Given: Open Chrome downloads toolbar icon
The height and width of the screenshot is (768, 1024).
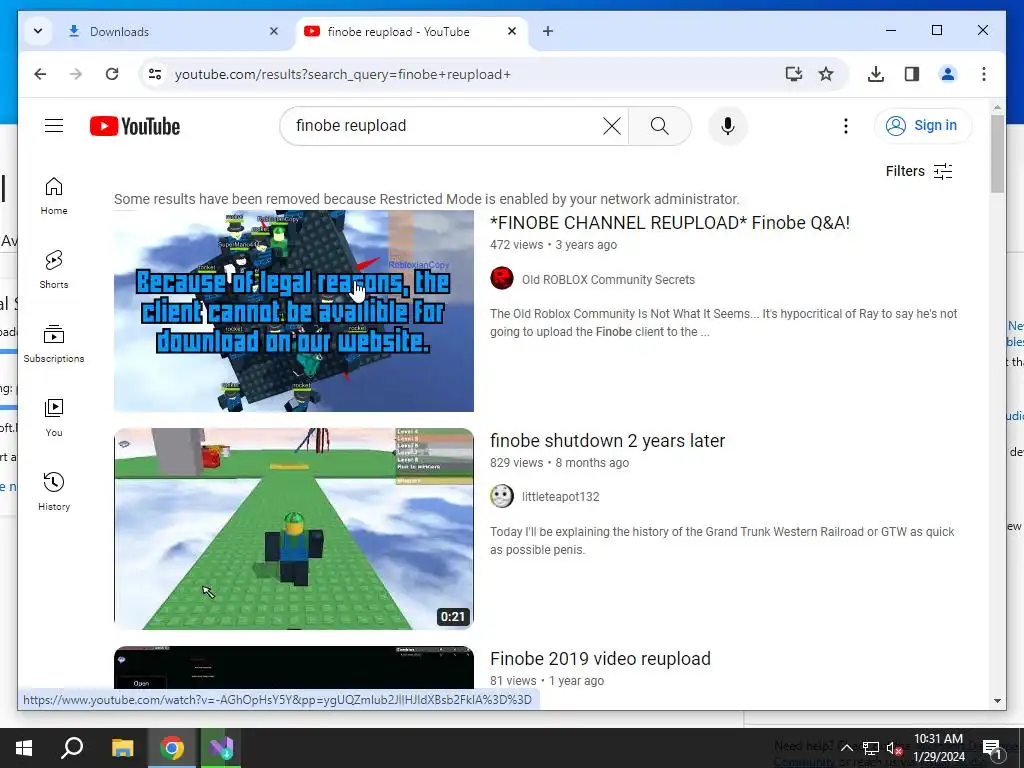Looking at the screenshot, I should click(x=876, y=74).
